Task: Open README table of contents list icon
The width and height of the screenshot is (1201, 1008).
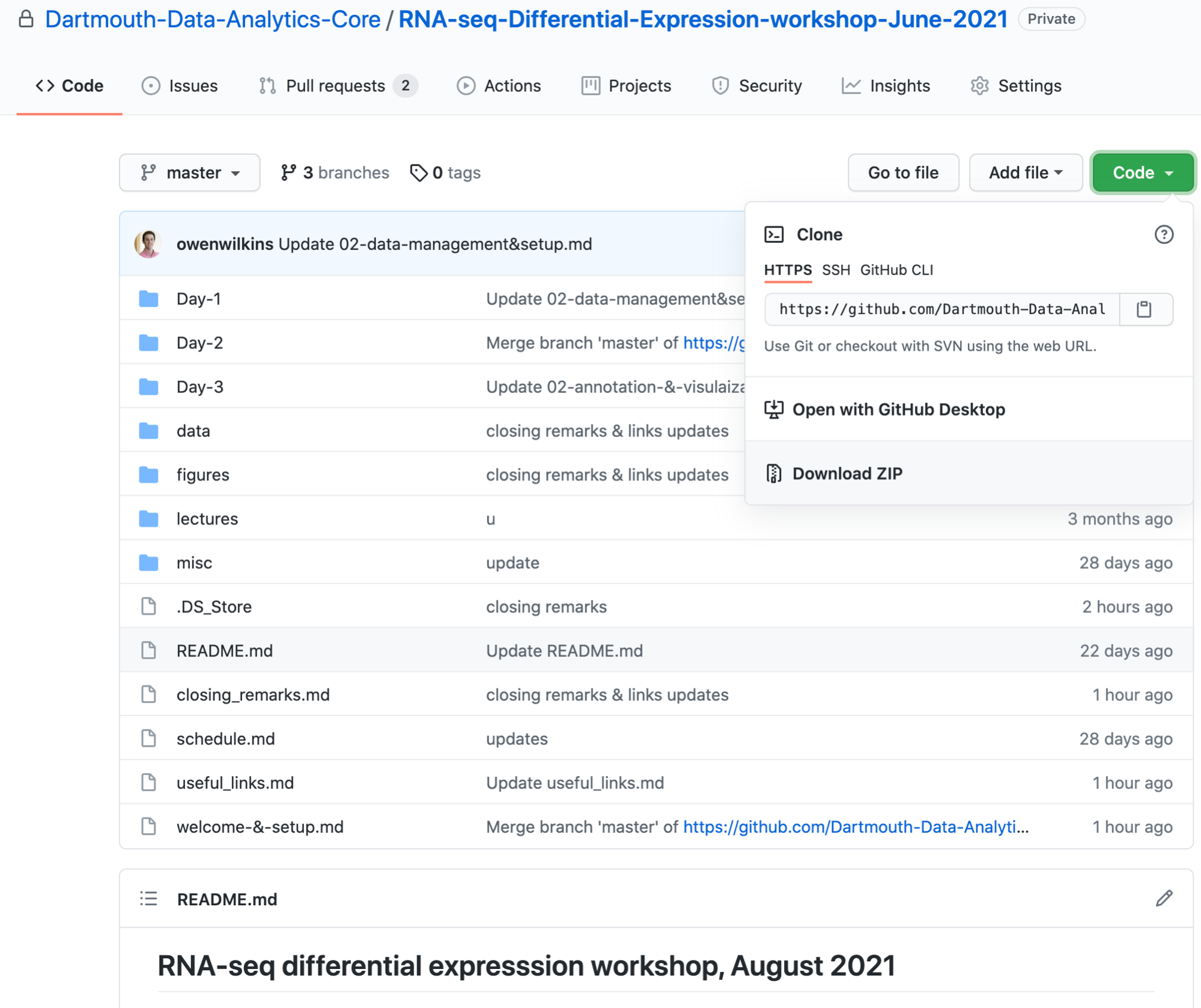Action: click(x=148, y=899)
